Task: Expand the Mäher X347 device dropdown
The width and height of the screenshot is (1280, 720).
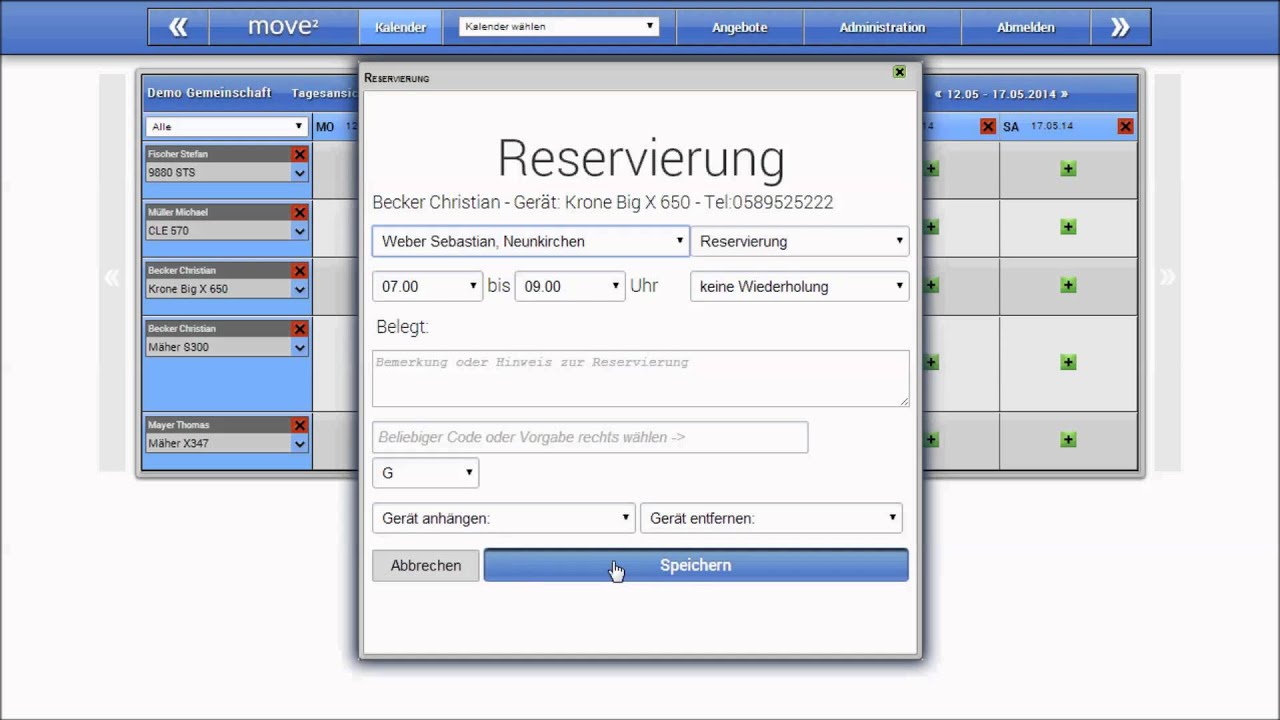Action: tap(299, 444)
